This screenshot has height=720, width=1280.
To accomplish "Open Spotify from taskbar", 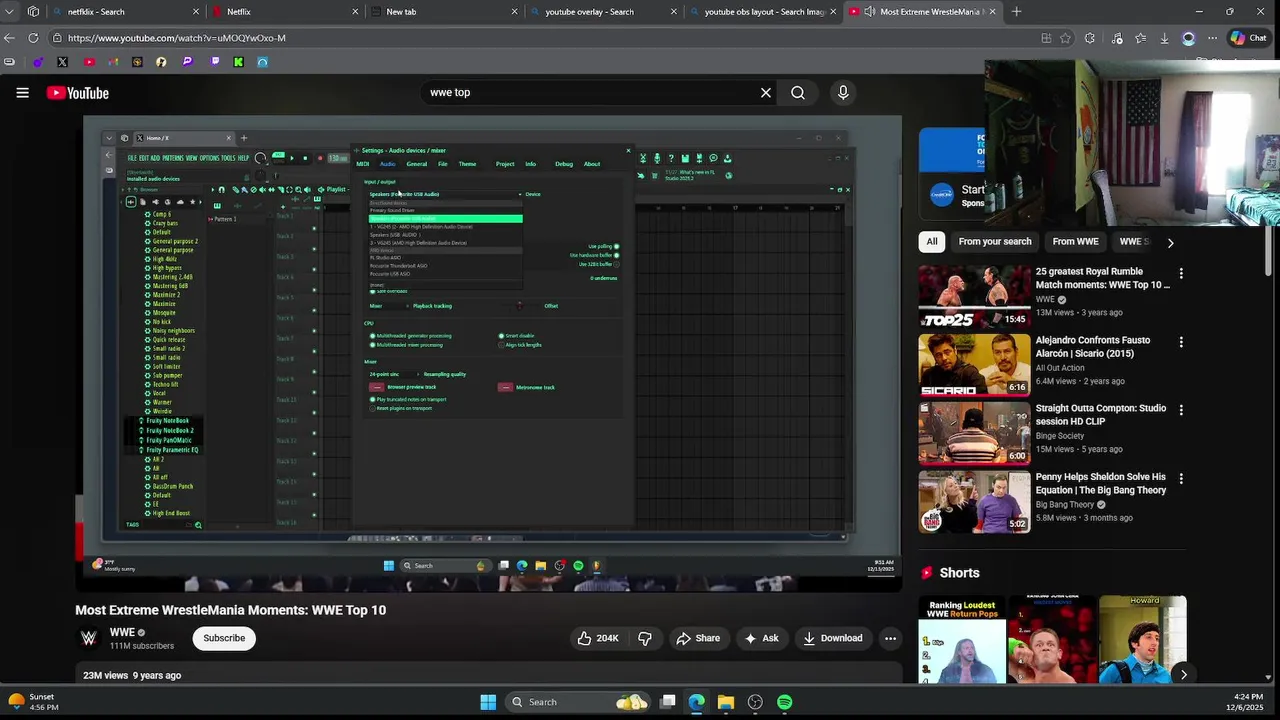I will (x=785, y=702).
